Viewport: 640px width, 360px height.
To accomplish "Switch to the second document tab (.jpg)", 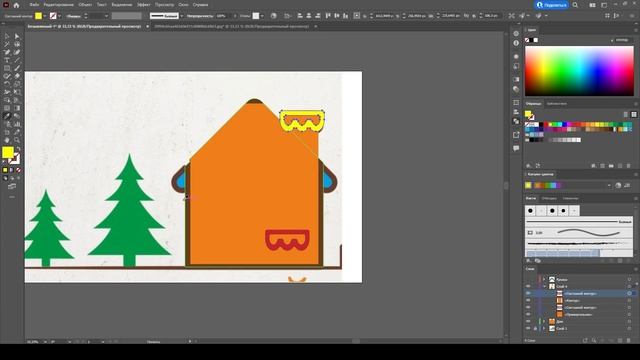I will coord(231,26).
